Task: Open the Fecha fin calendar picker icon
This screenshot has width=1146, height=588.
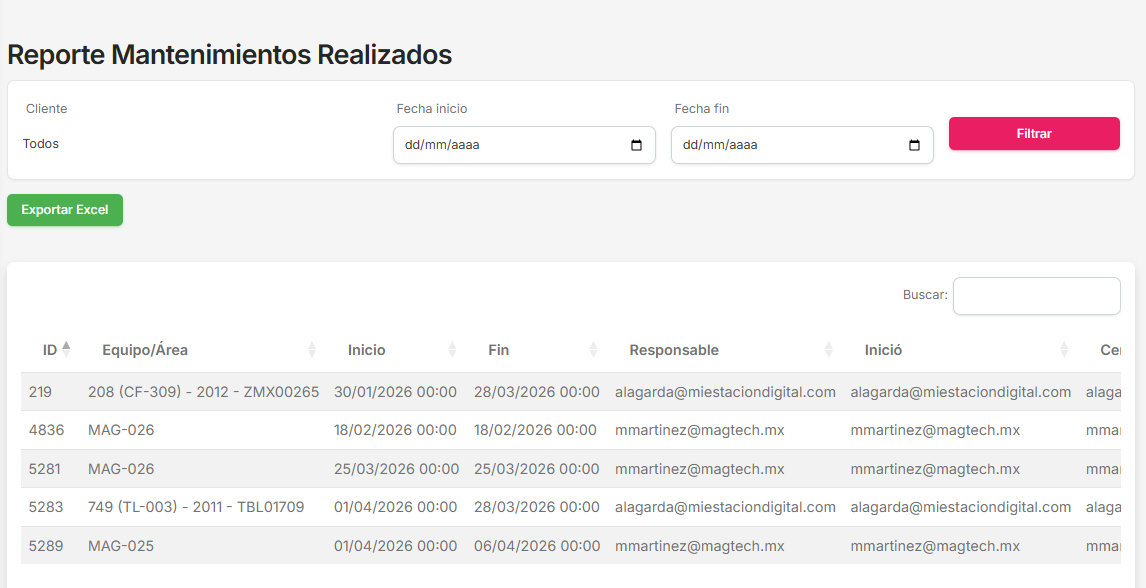Action: 914,145
